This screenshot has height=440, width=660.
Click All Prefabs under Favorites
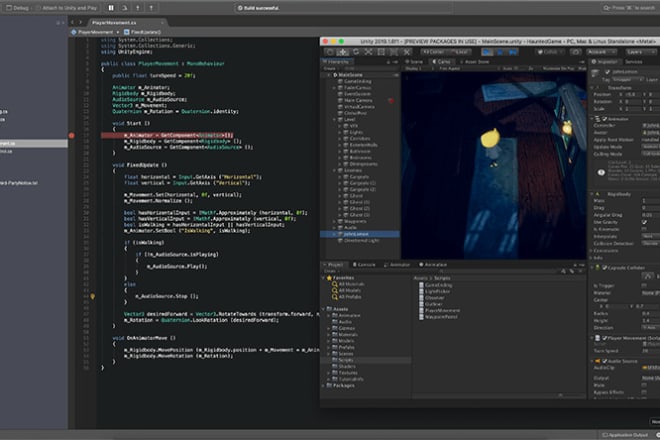346,297
